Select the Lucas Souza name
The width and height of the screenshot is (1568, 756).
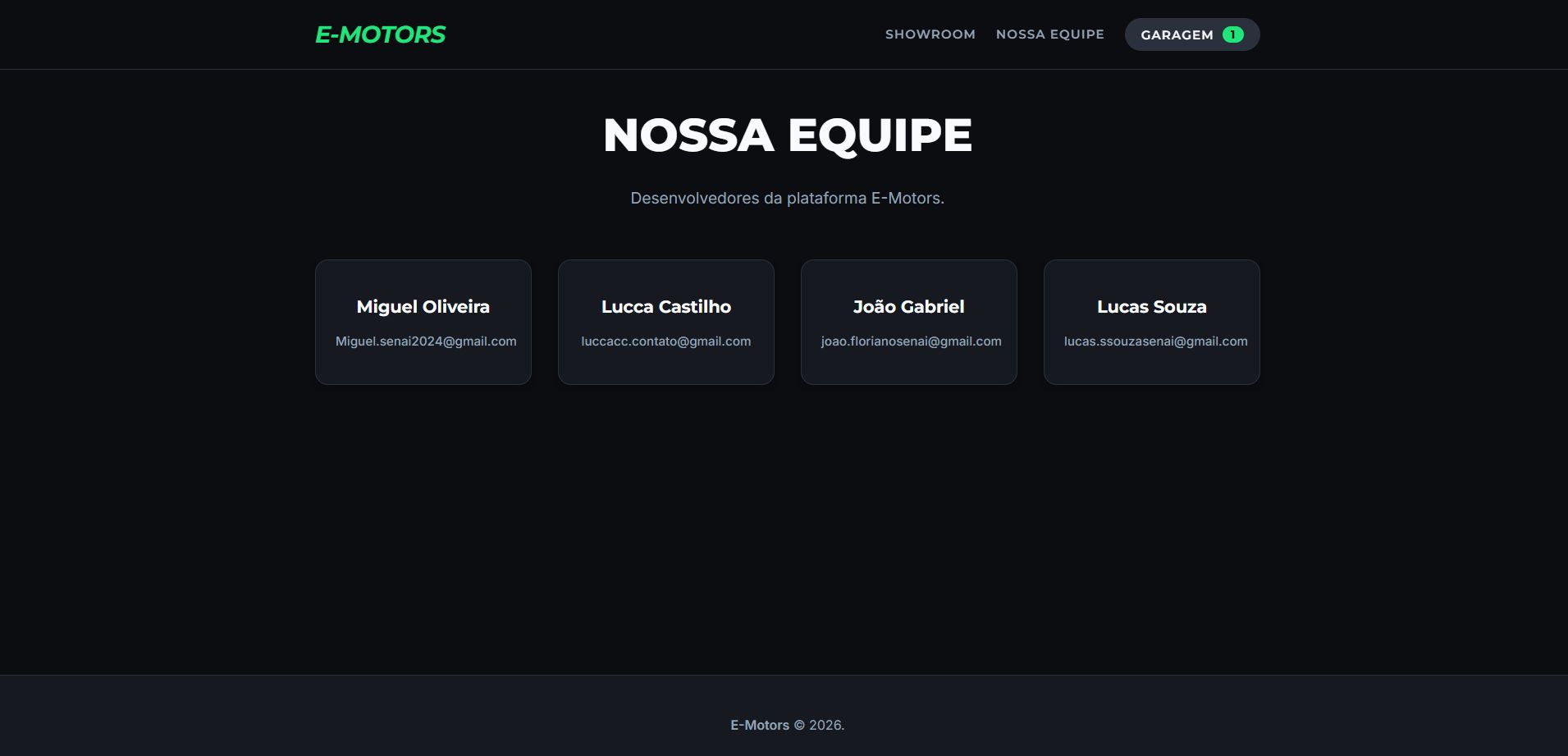pos(1151,307)
